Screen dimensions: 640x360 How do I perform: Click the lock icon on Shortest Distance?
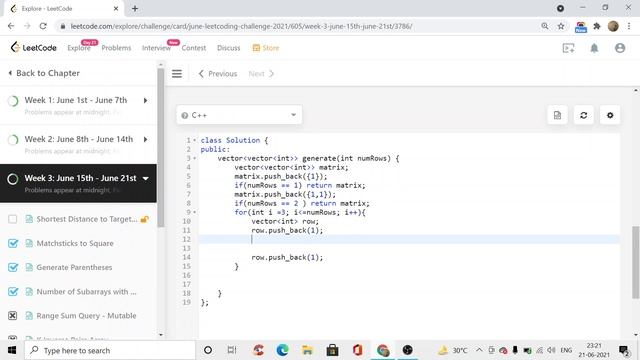coord(144,219)
